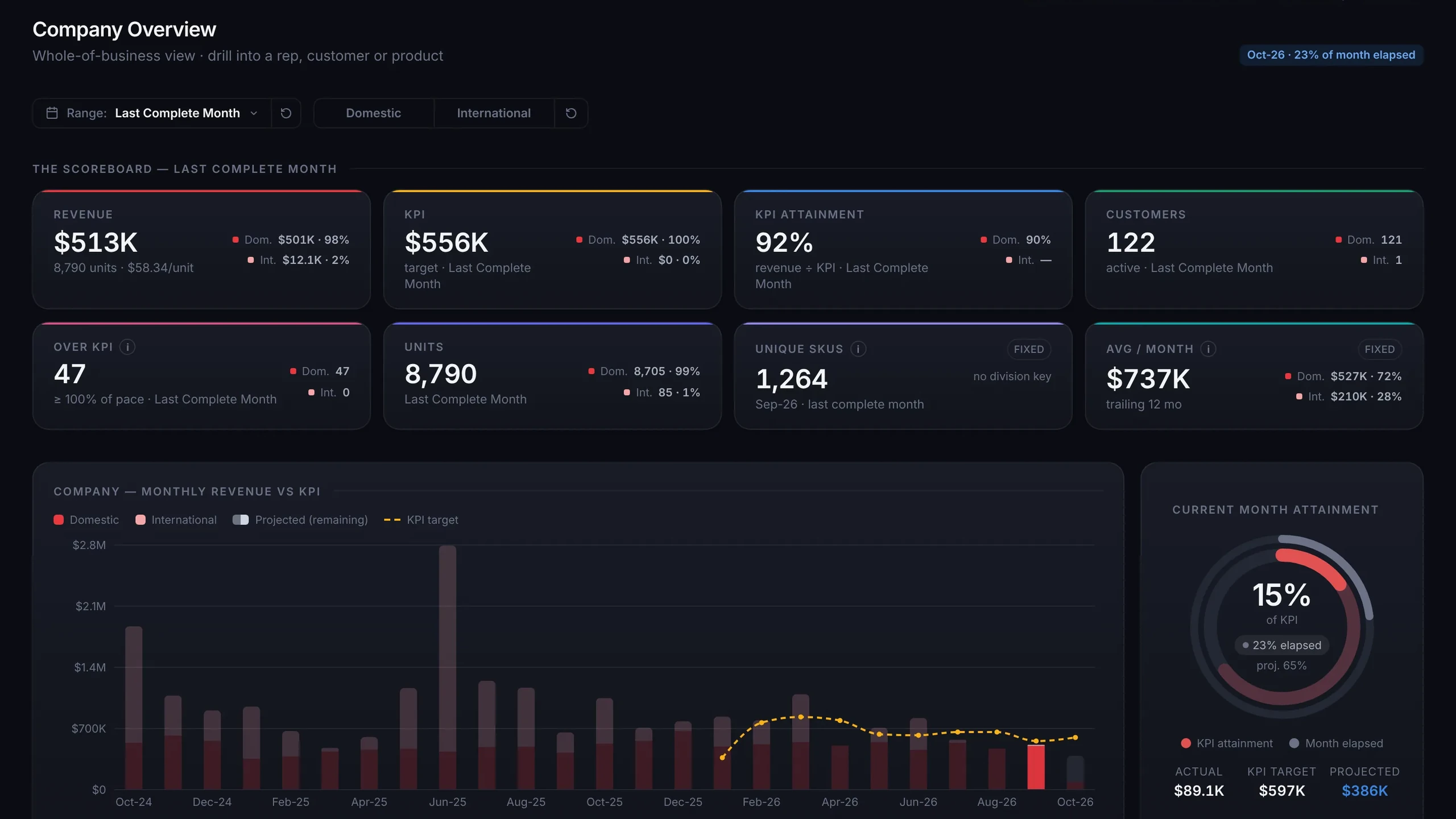This screenshot has width=1456, height=819.
Task: Click the 23% elapsed pill in gauge
Action: [1281, 646]
